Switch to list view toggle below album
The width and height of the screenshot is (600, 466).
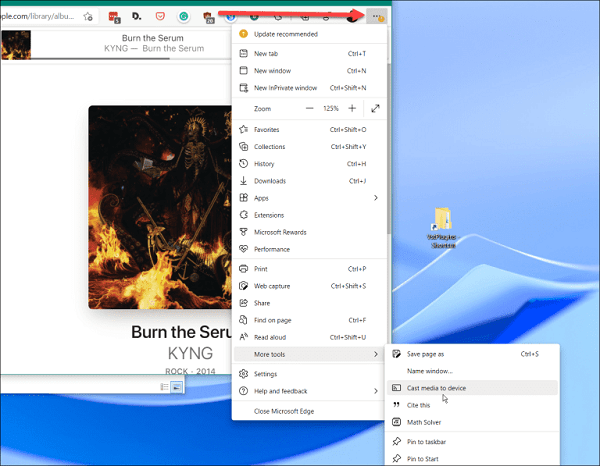pos(162,387)
